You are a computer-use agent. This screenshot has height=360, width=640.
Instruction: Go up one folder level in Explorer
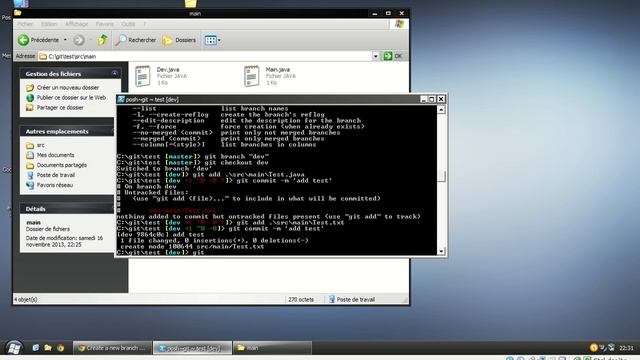tap(103, 40)
